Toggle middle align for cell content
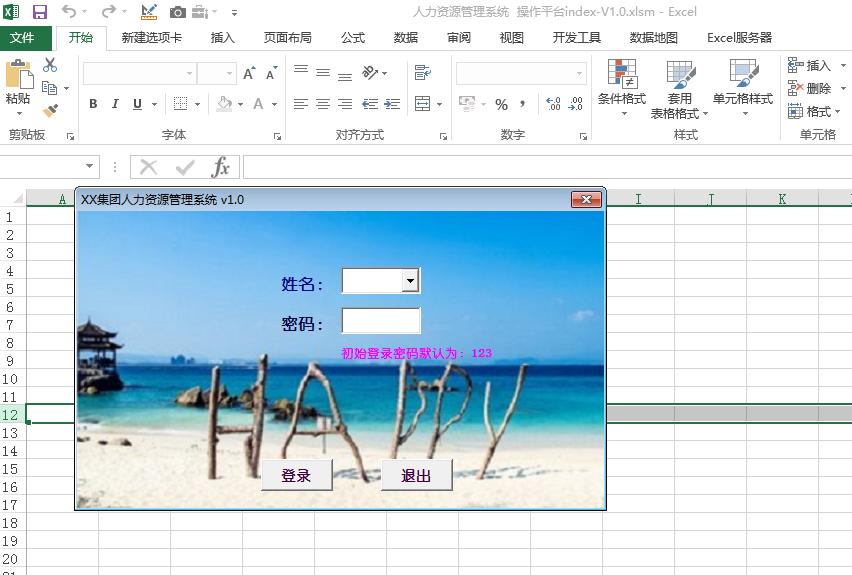This screenshot has width=852, height=575. tap(323, 72)
